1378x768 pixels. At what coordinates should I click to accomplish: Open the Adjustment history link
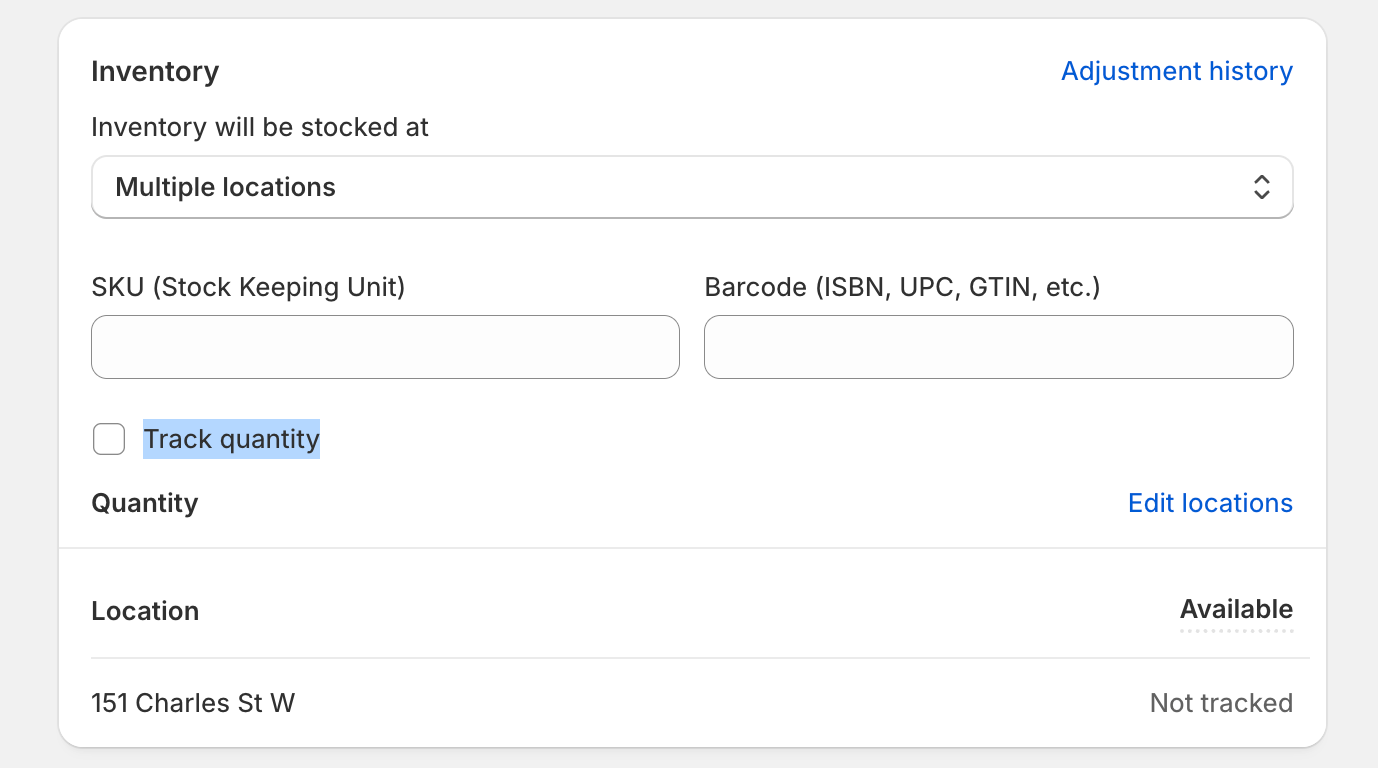coord(1176,72)
